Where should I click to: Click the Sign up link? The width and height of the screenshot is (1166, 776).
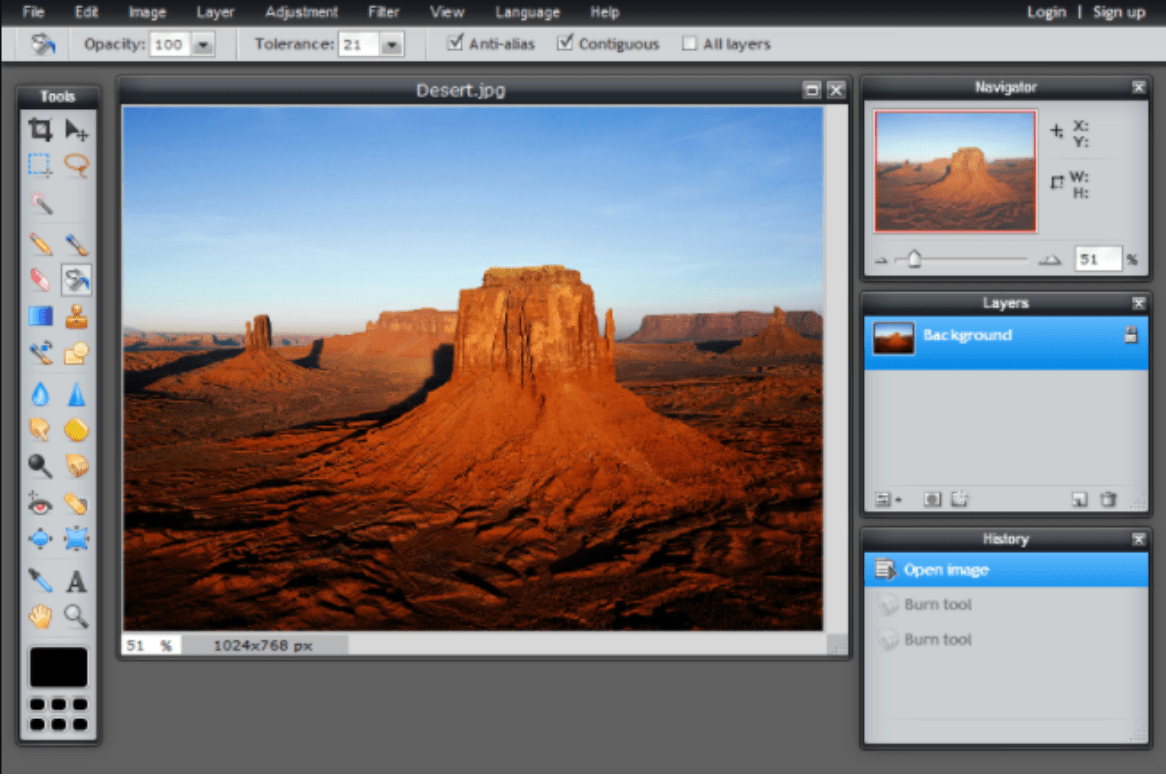1118,12
